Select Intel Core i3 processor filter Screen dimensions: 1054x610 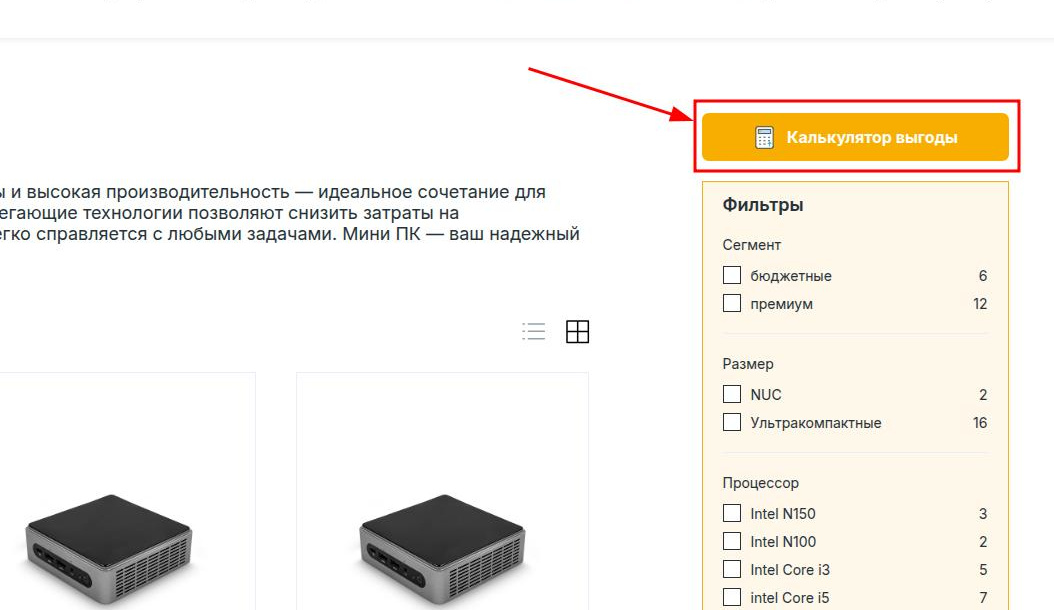pos(732,570)
